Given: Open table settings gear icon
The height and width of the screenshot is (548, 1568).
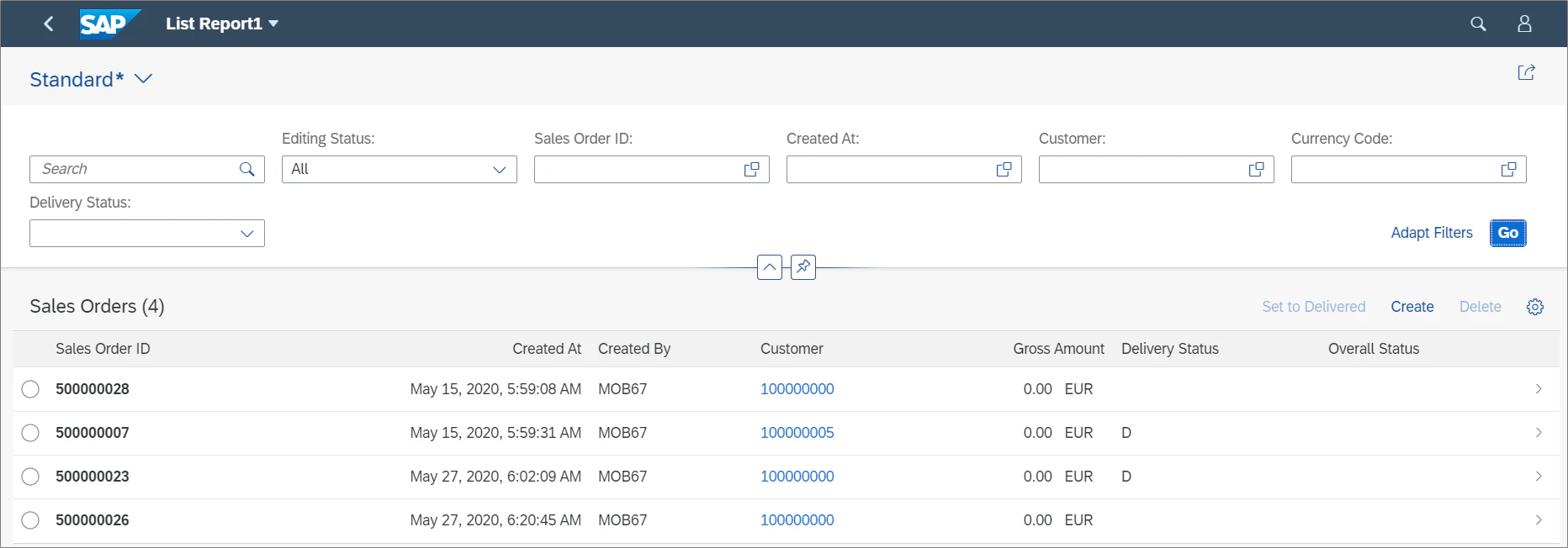Looking at the screenshot, I should pyautogui.click(x=1535, y=307).
